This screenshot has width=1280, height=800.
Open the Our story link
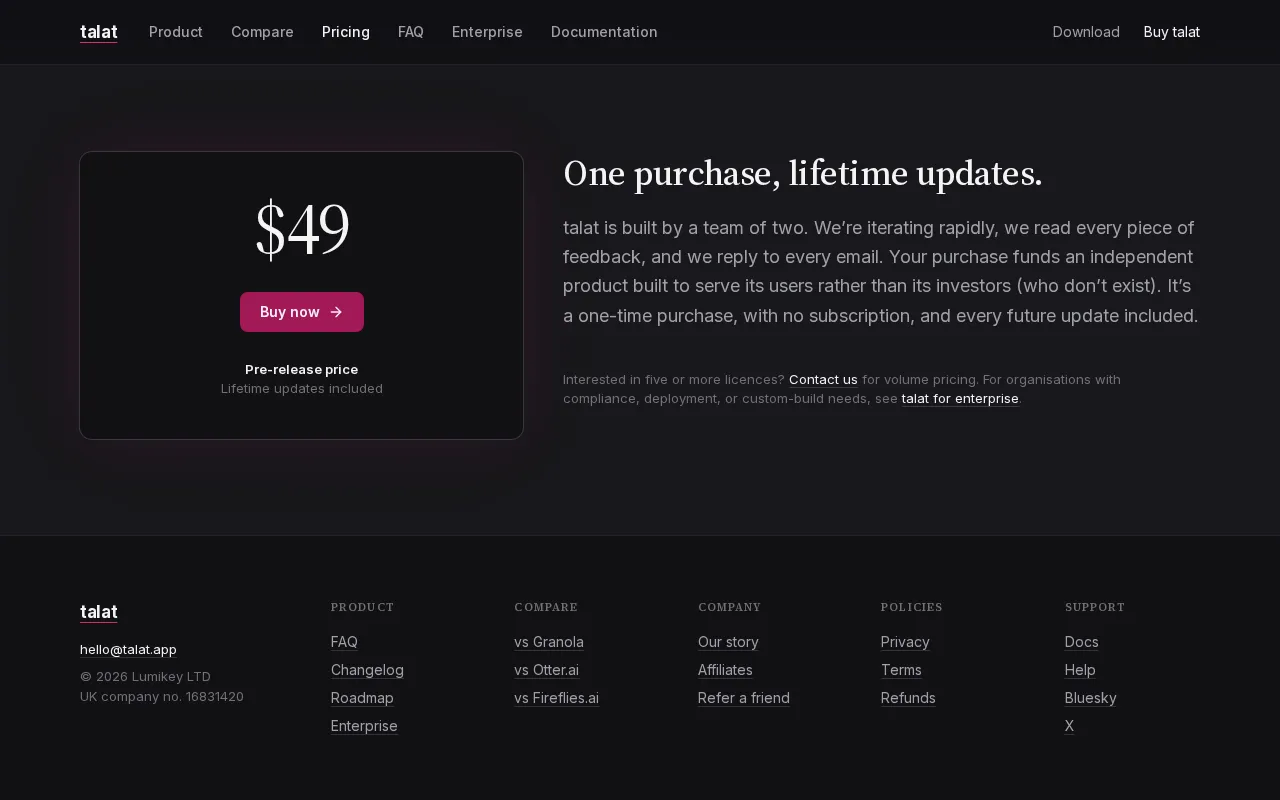click(x=728, y=642)
